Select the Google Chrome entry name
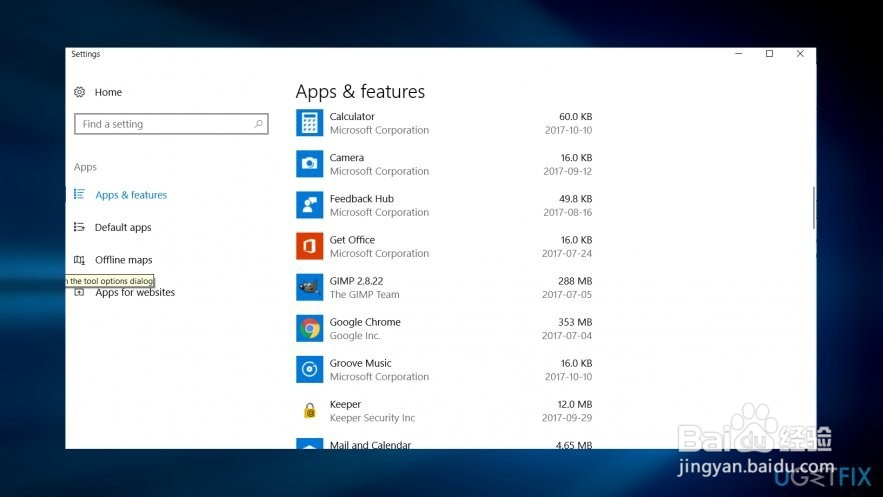The height and width of the screenshot is (497, 883). 365,322
